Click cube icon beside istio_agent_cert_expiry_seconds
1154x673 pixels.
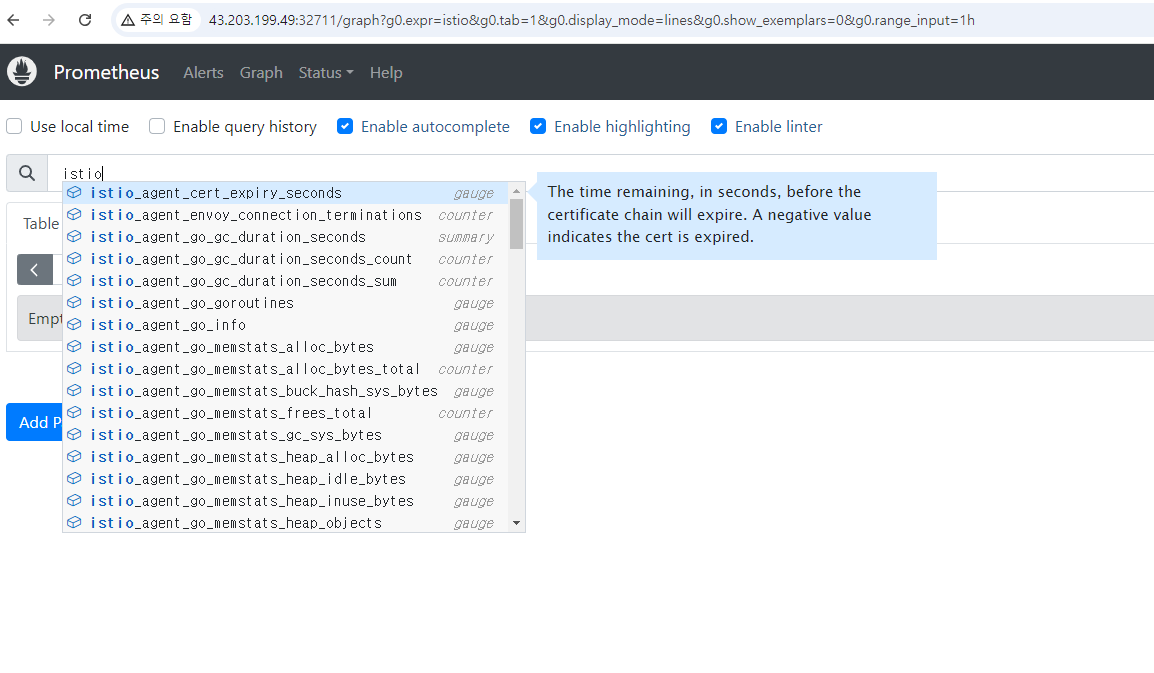74,192
